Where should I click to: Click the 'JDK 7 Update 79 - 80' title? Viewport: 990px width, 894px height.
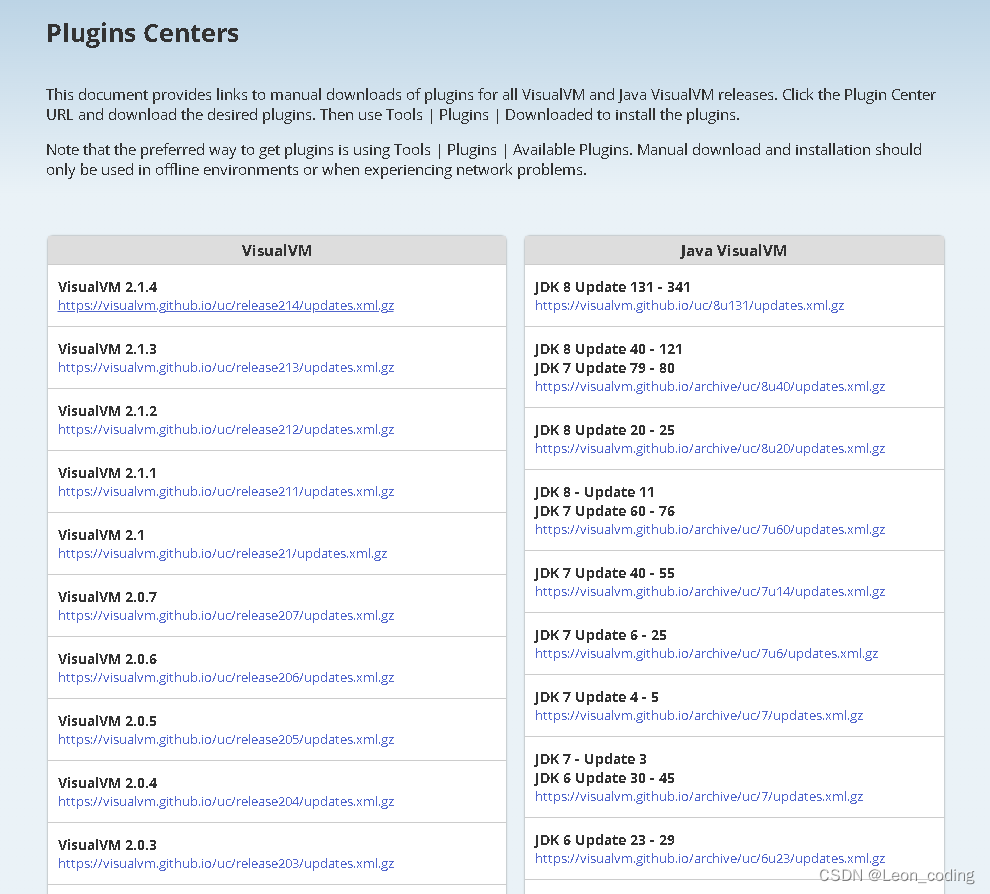[605, 368]
